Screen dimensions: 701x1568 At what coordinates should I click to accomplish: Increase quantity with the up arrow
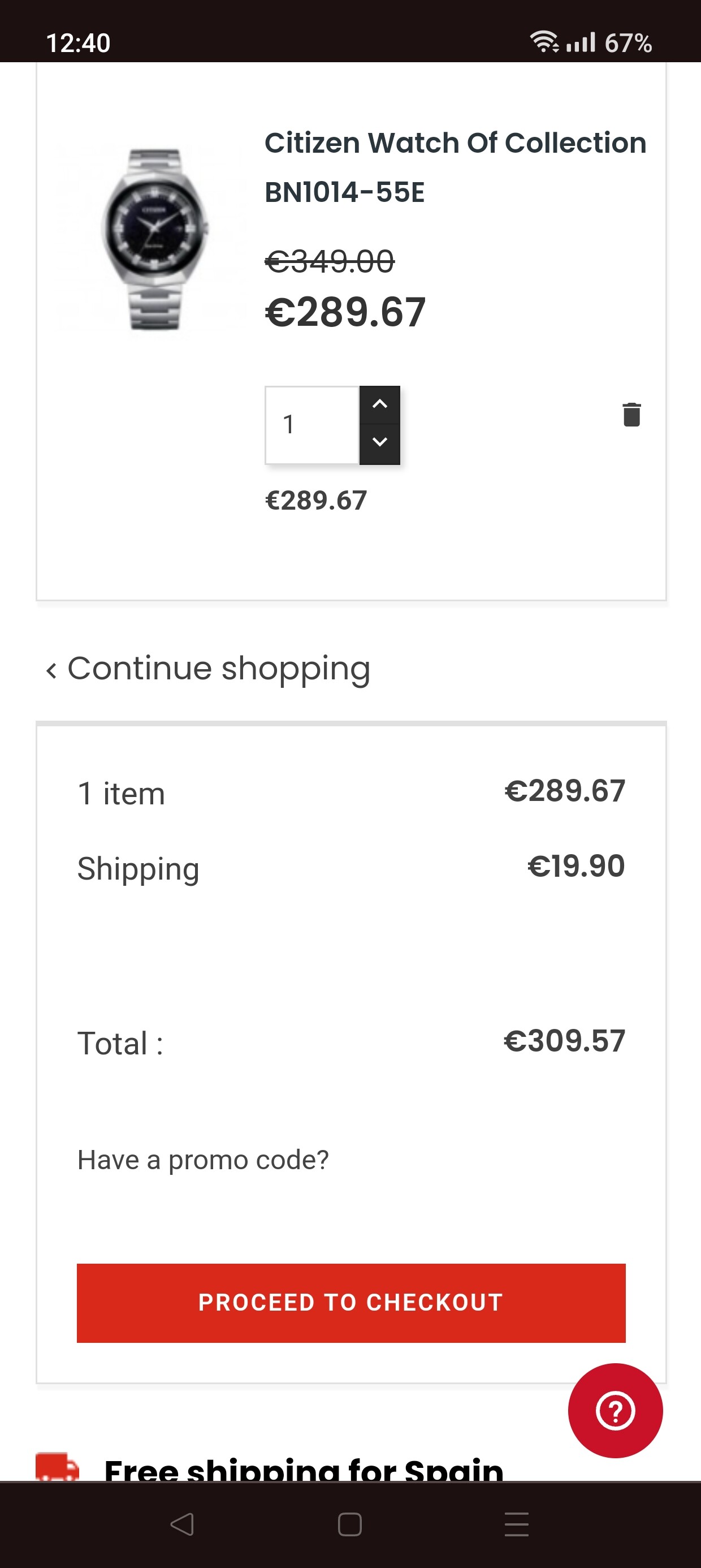click(380, 404)
